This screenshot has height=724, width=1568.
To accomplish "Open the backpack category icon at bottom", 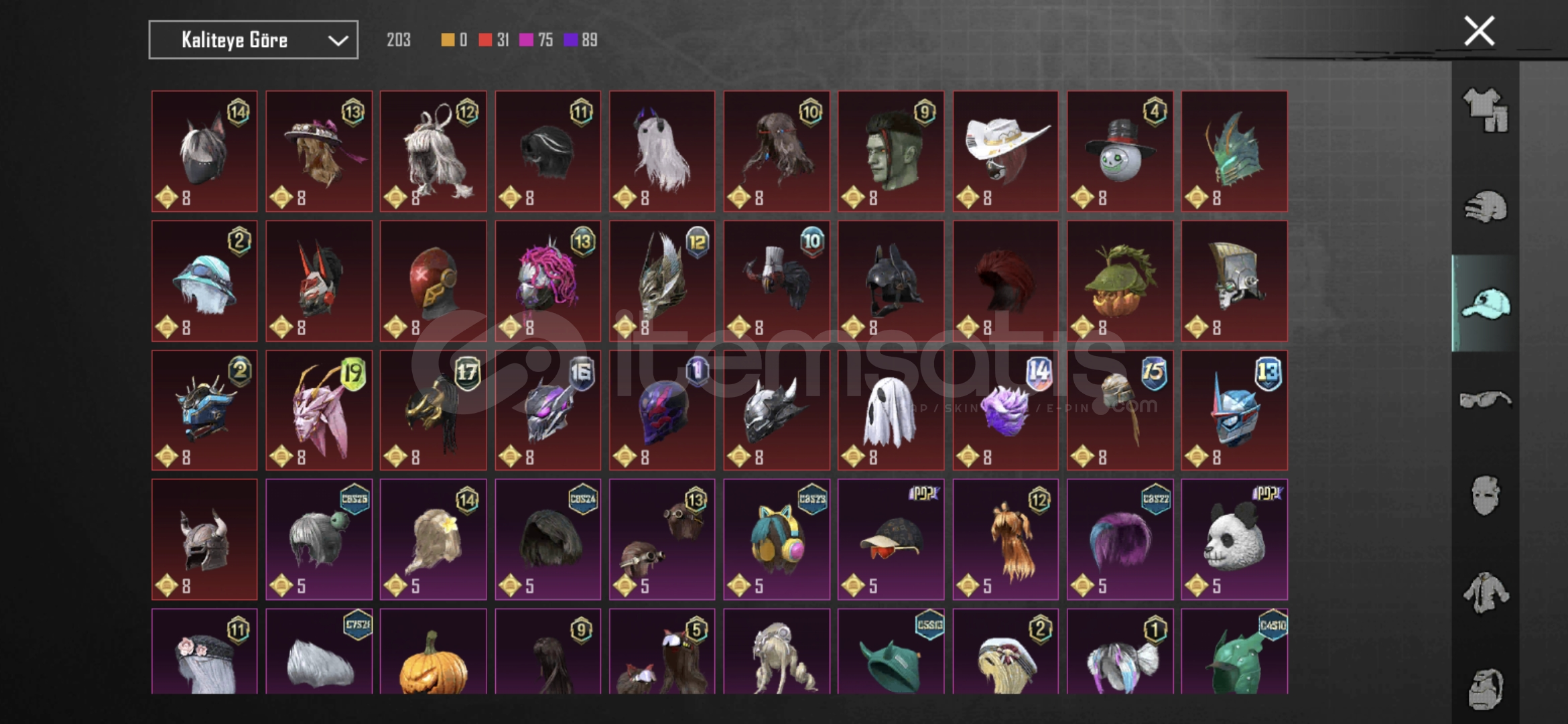I will 1485,688.
